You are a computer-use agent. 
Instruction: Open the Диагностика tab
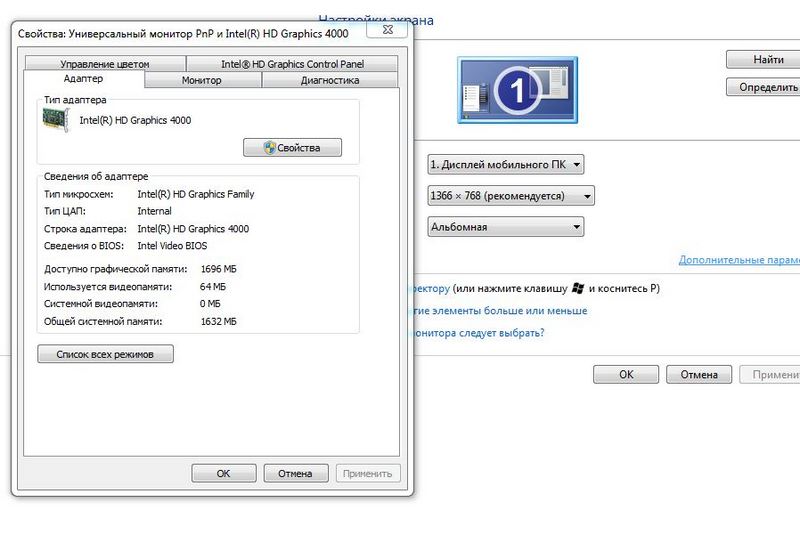click(x=329, y=80)
